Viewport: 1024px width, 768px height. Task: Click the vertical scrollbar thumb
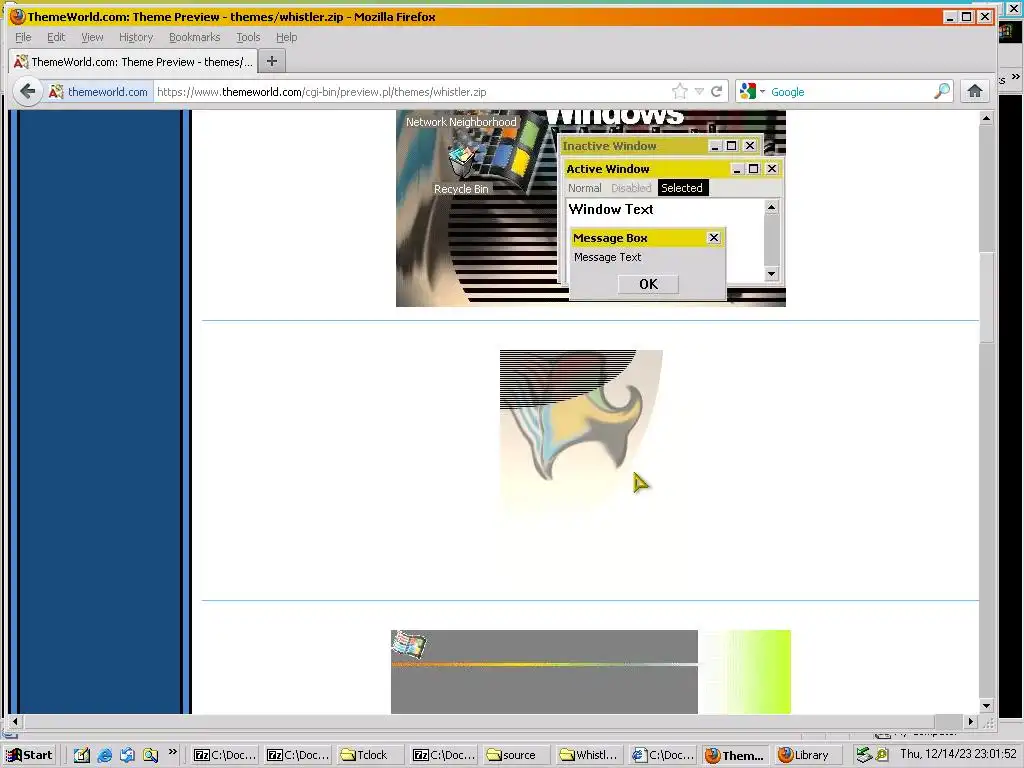[986, 296]
